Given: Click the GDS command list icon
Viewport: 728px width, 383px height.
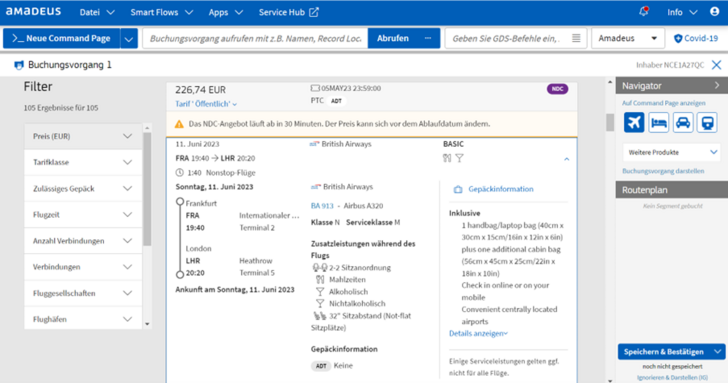Looking at the screenshot, I should (576, 38).
